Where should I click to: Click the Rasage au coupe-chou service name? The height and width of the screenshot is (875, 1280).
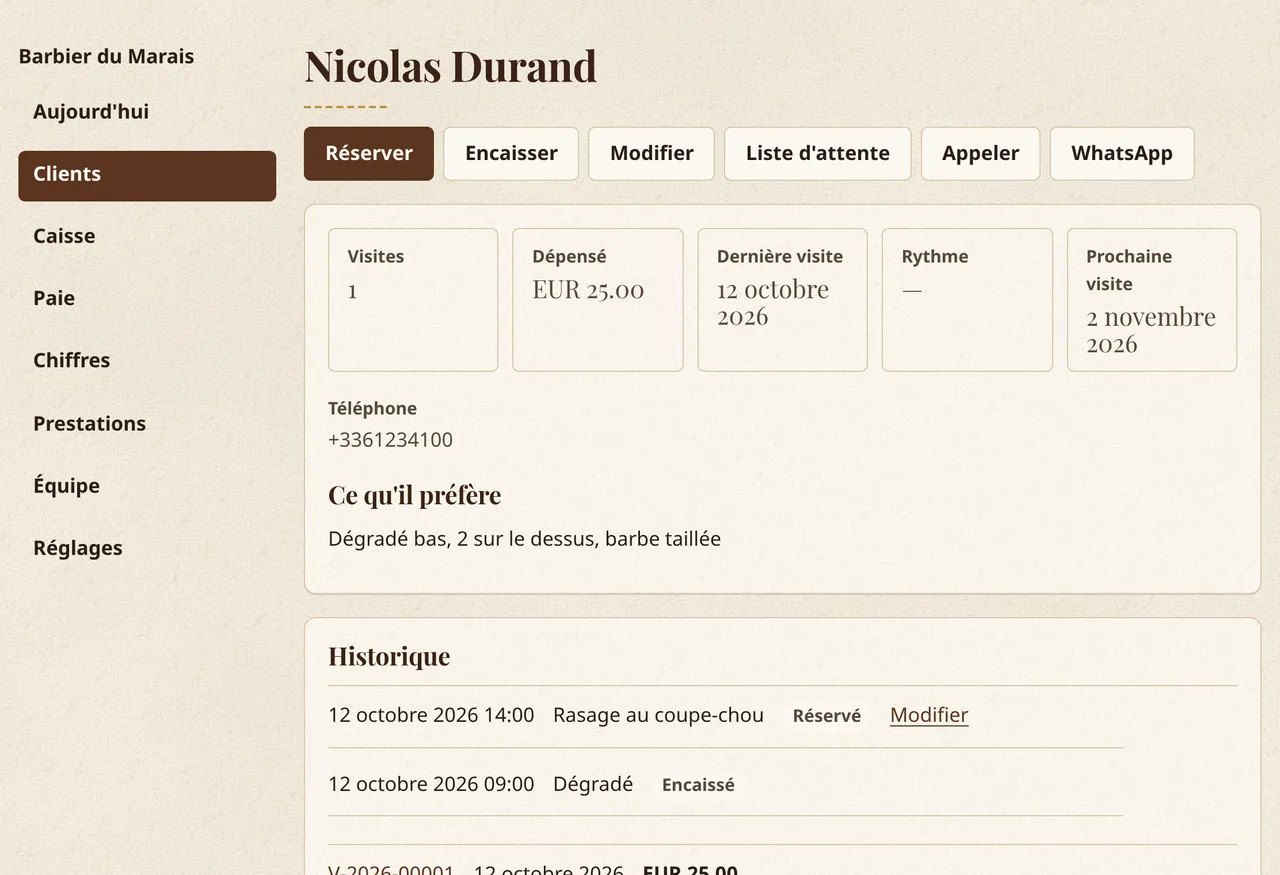[x=658, y=715]
